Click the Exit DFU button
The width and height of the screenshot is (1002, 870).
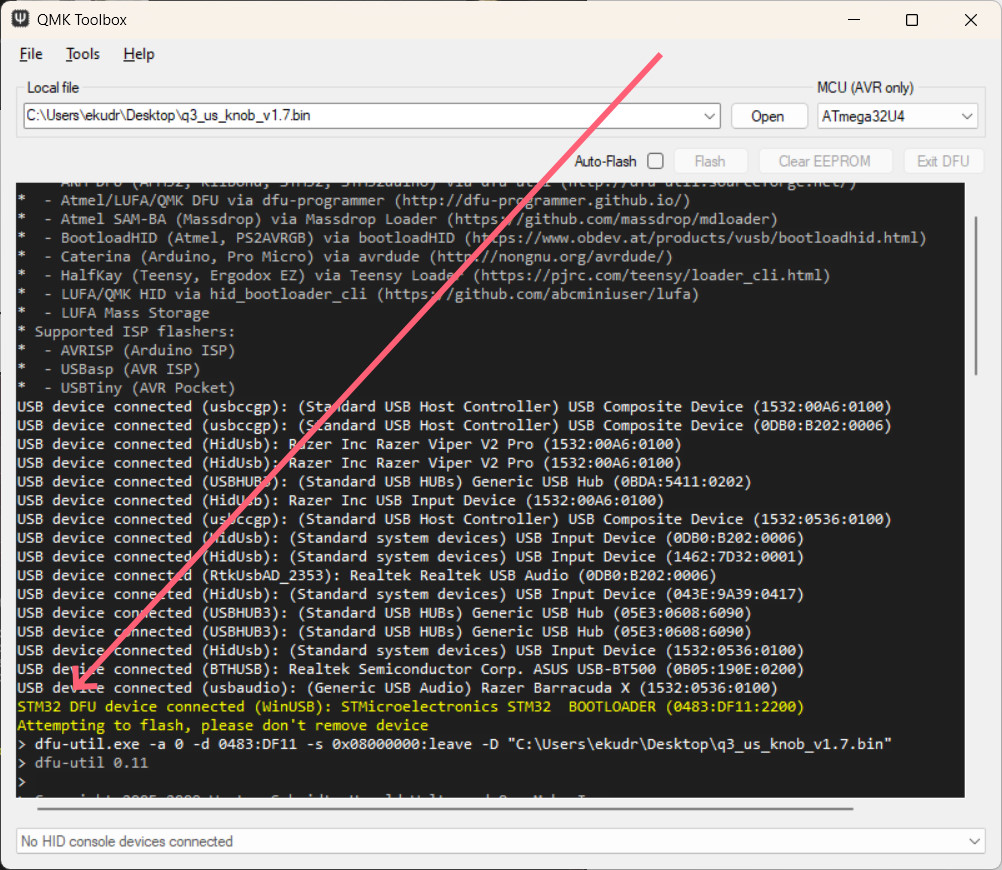943,161
